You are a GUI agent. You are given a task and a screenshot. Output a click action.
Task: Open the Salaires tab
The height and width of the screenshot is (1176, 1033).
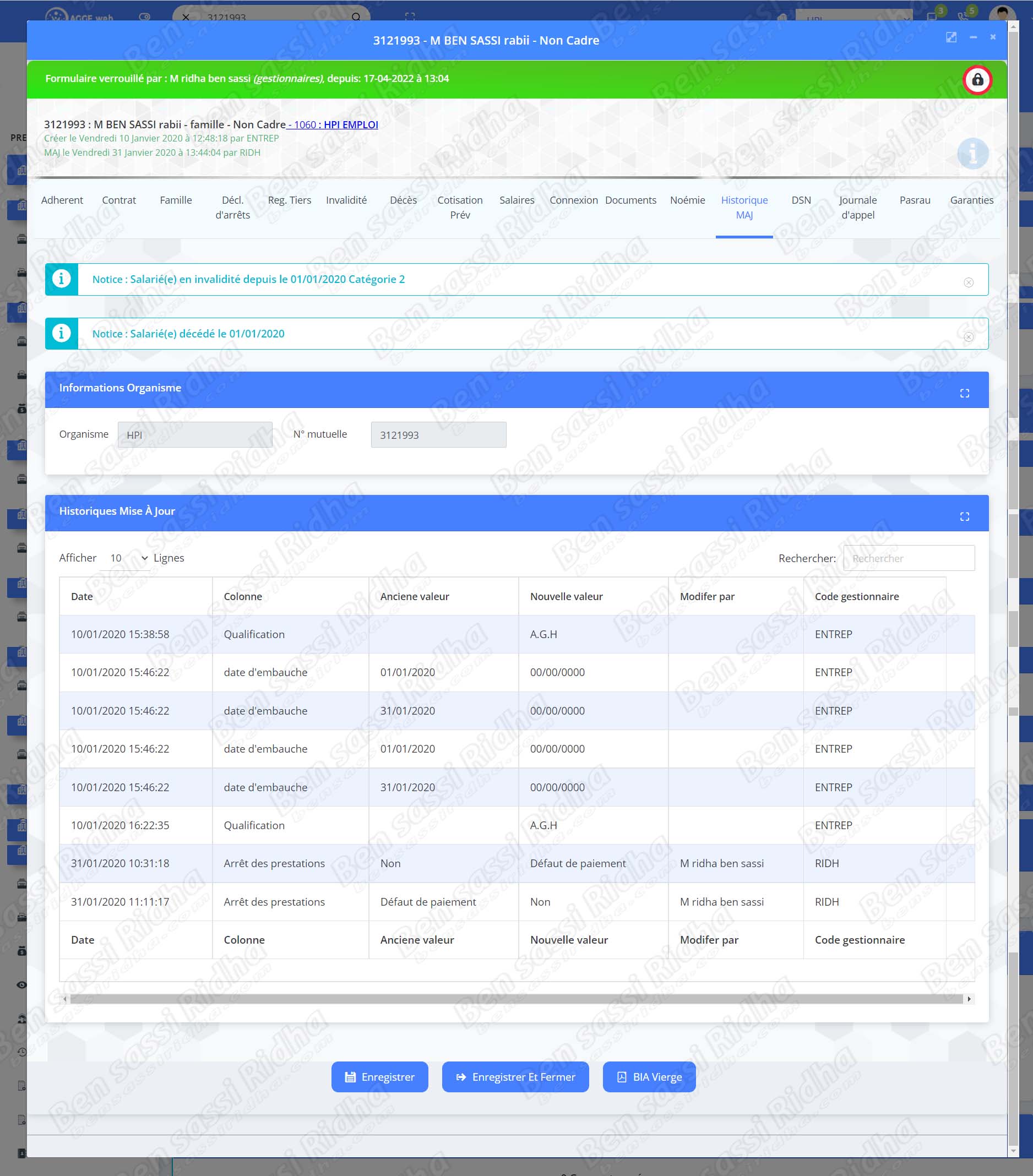pyautogui.click(x=516, y=200)
